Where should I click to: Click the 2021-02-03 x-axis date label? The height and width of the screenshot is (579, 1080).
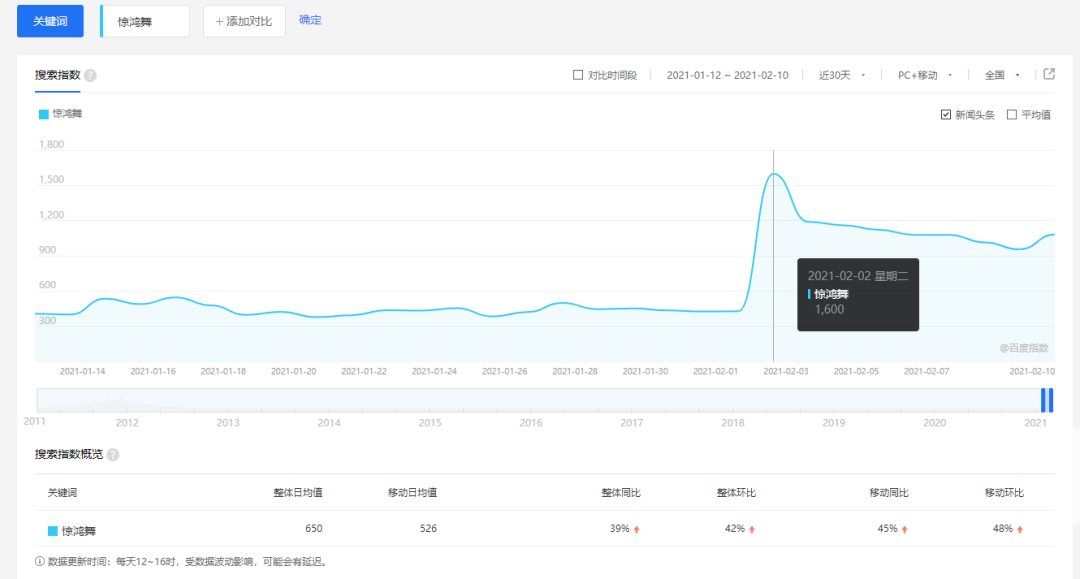786,371
